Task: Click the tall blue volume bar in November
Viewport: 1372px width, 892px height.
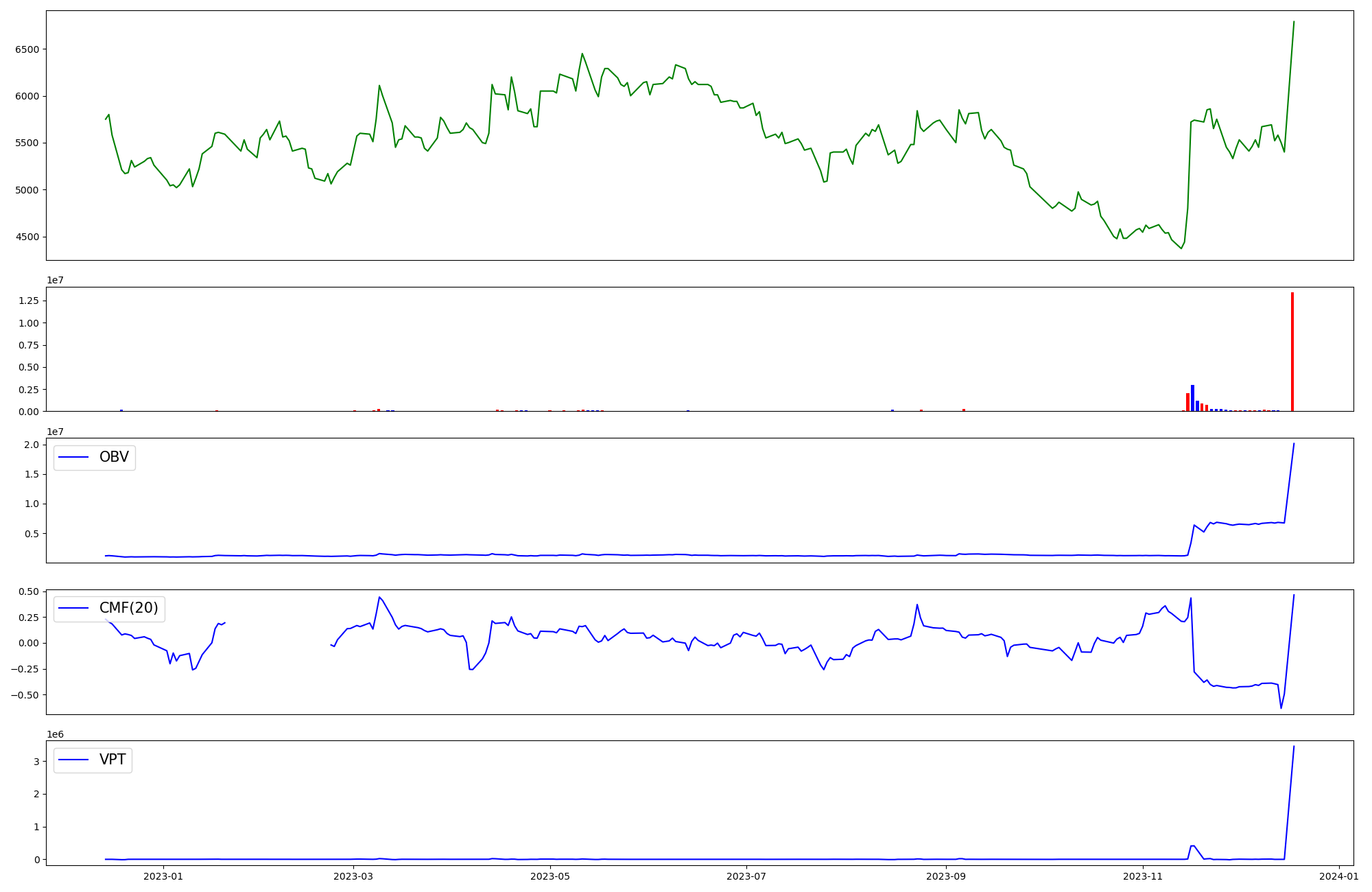Action: [1192, 398]
